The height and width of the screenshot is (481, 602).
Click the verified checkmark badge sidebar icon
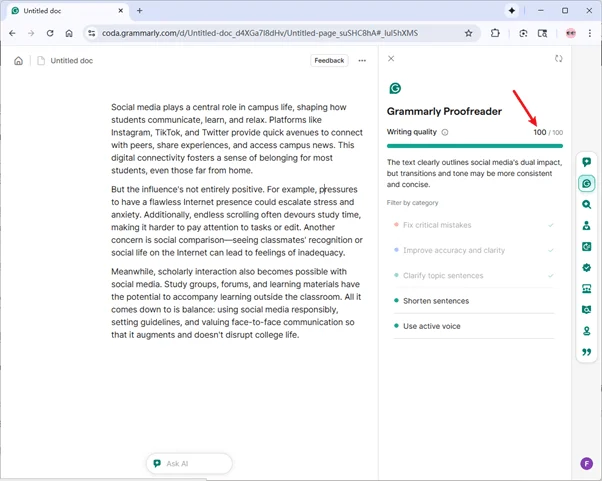(x=587, y=268)
